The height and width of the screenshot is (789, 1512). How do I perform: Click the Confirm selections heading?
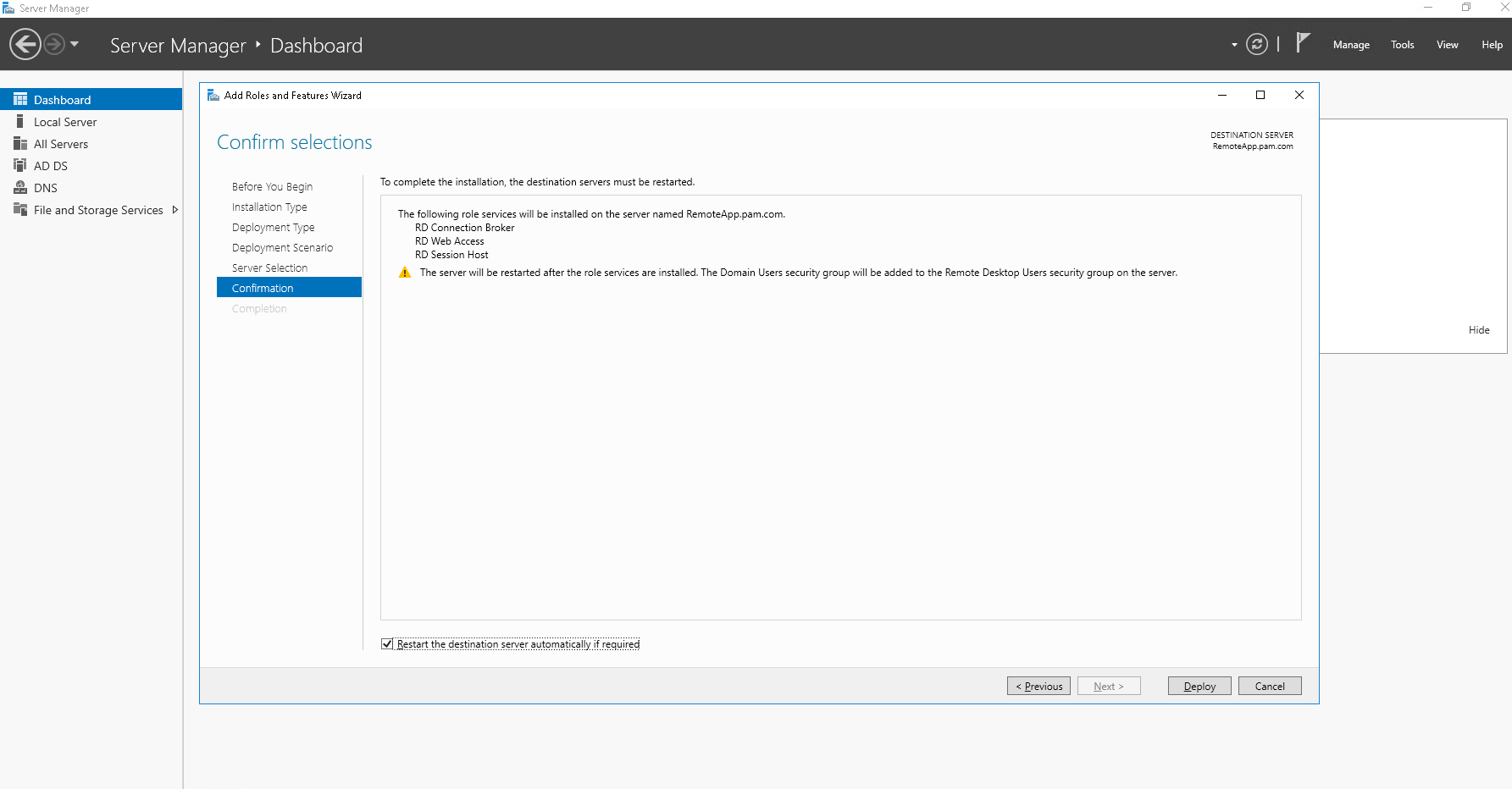point(295,142)
